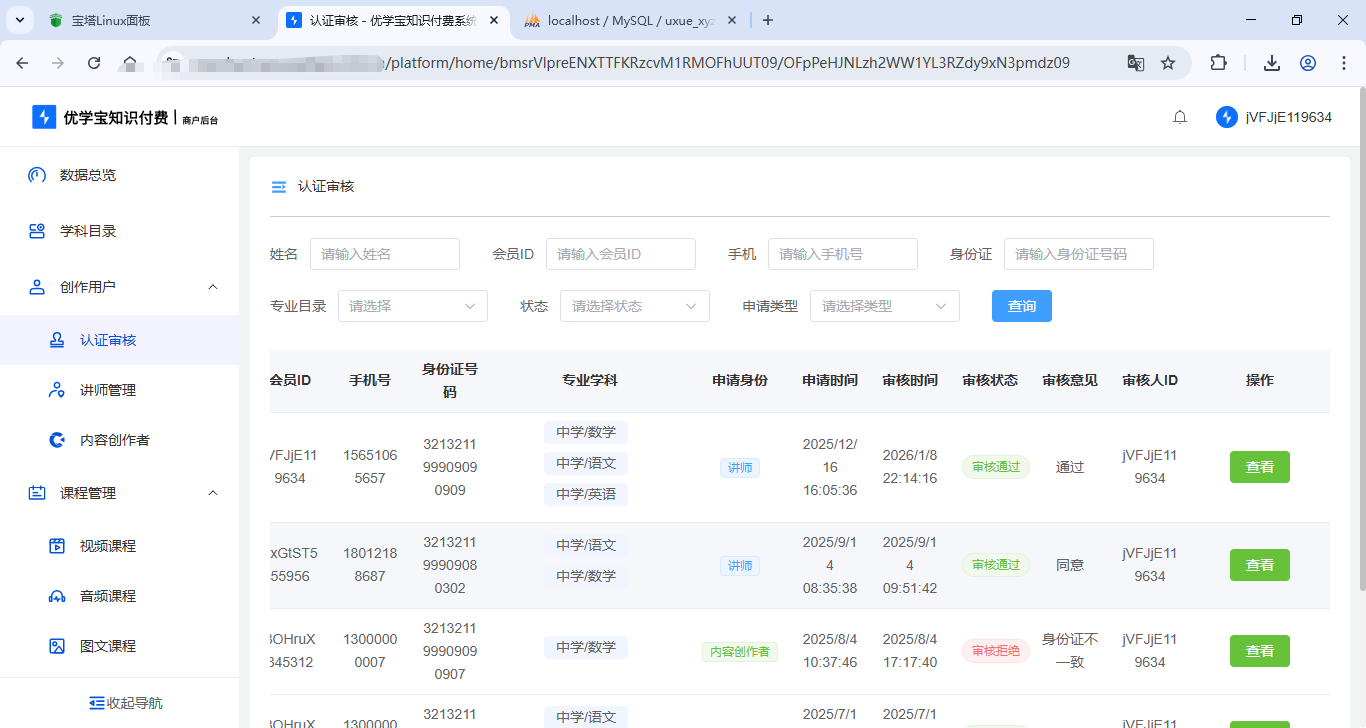Click the blue 查询 search button
This screenshot has width=1366, height=728.
click(x=1021, y=306)
